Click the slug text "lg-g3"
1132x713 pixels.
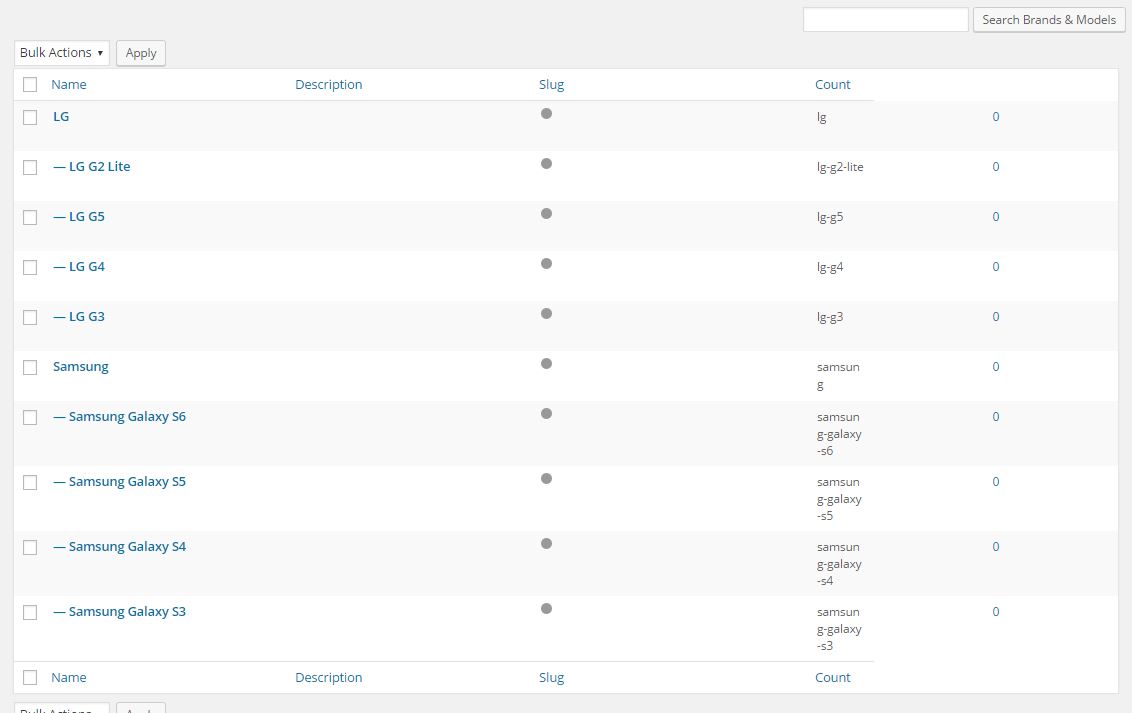point(830,318)
